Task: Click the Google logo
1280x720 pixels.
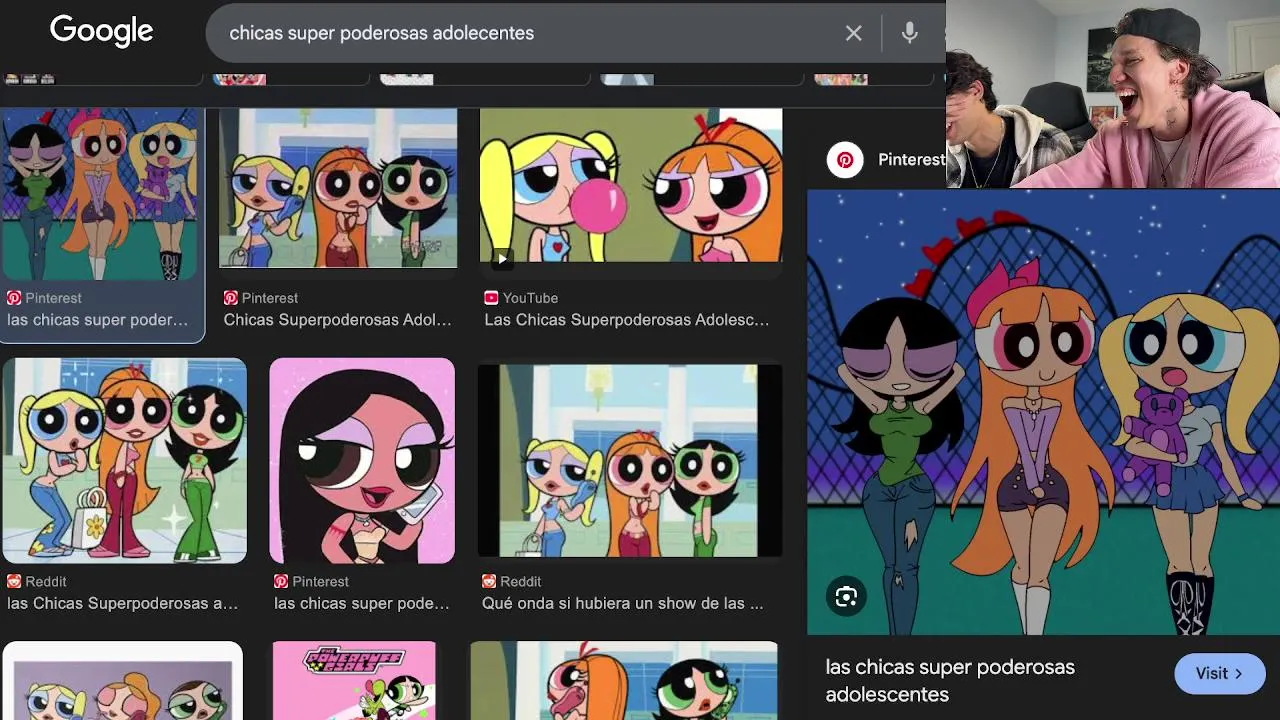Action: (x=101, y=31)
